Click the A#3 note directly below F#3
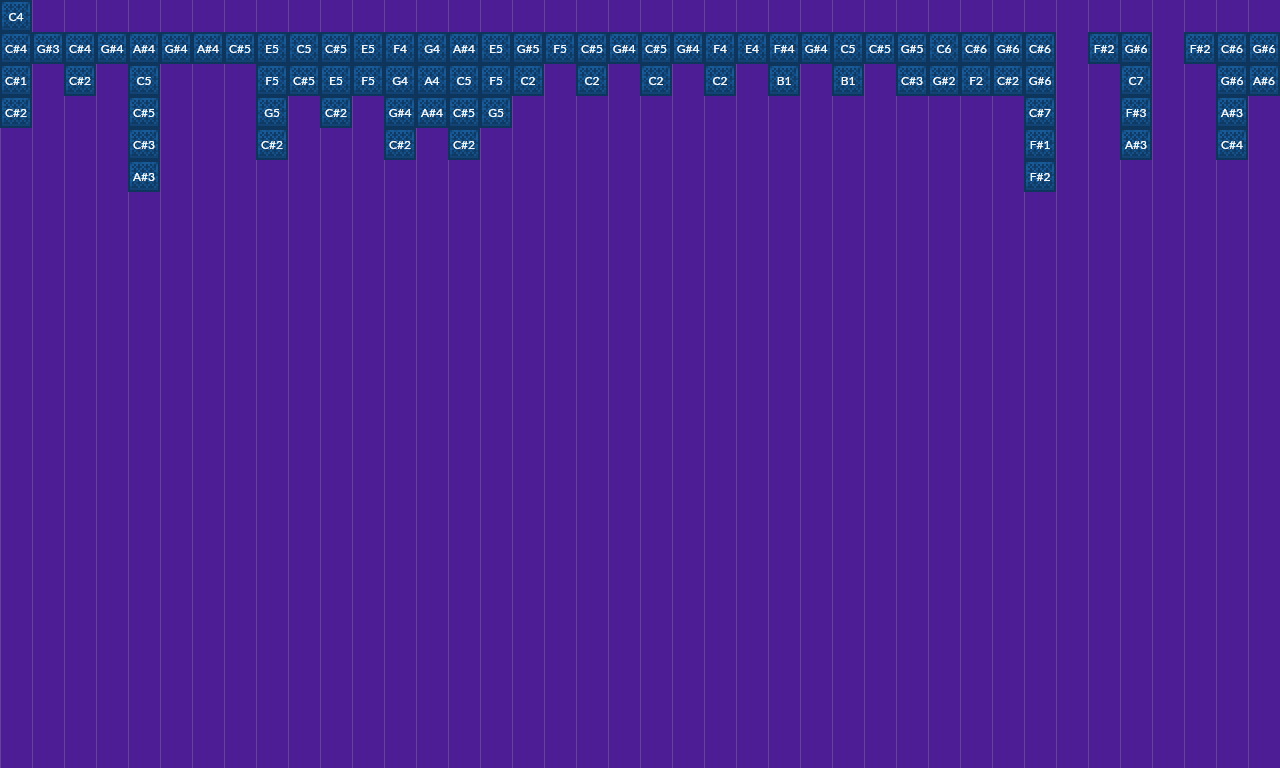The image size is (1280, 768). pyautogui.click(x=1136, y=144)
